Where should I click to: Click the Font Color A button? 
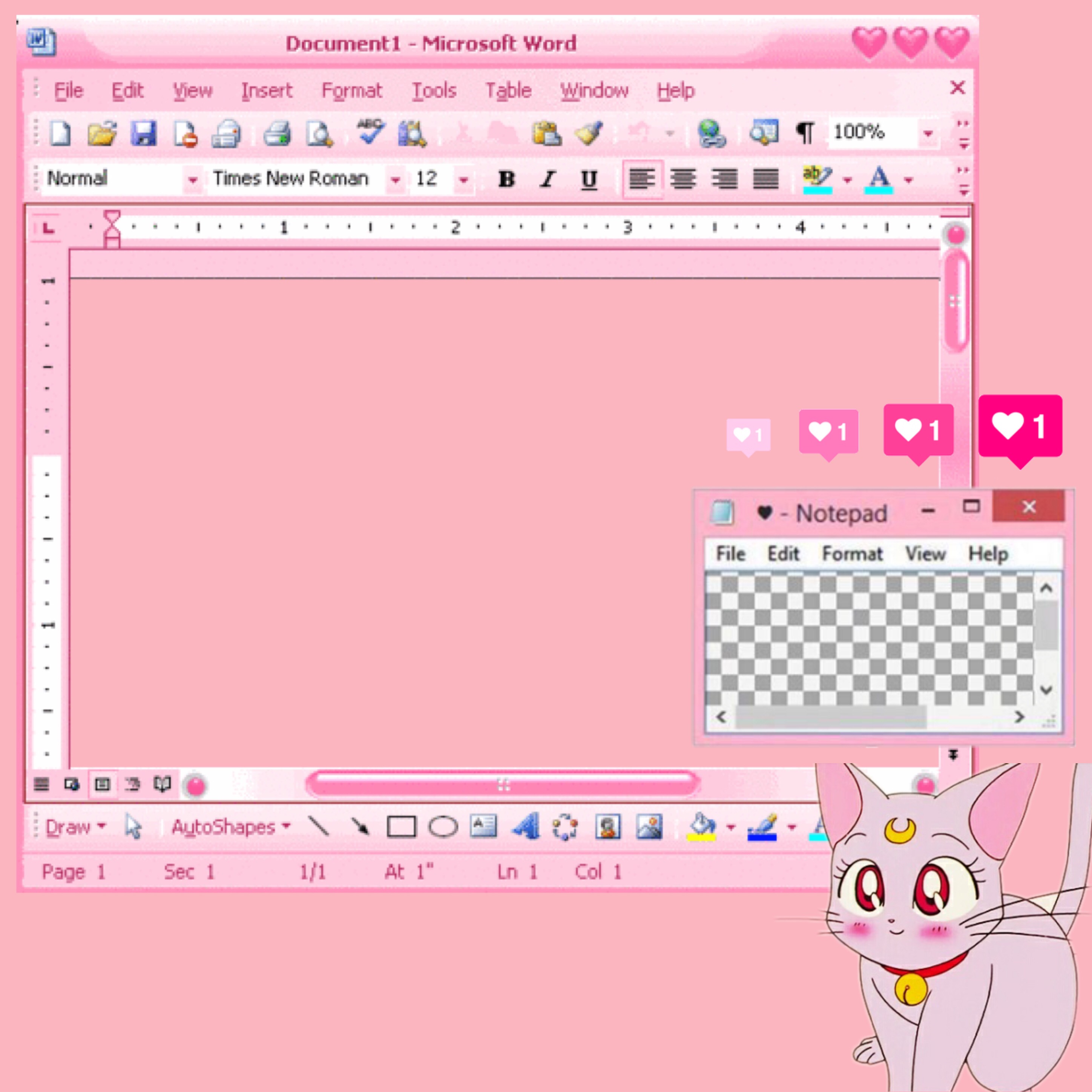tap(879, 180)
